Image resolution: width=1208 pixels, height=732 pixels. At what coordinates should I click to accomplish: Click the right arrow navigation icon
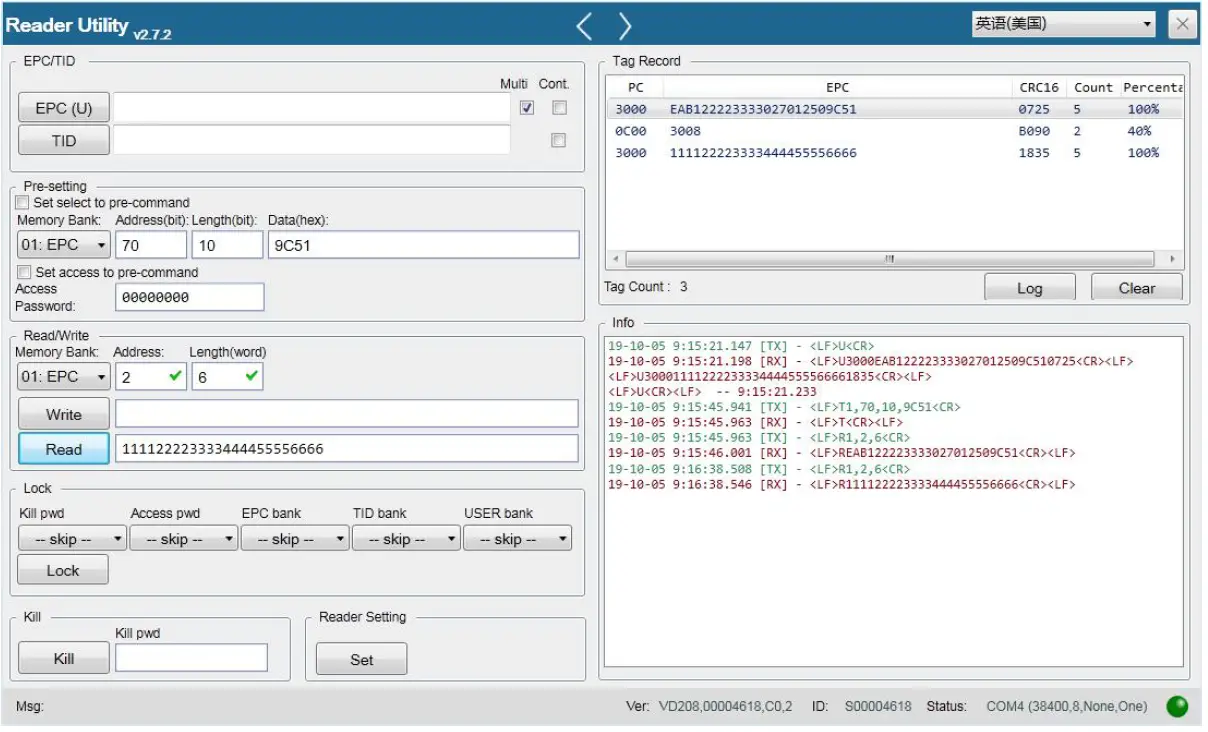(625, 26)
